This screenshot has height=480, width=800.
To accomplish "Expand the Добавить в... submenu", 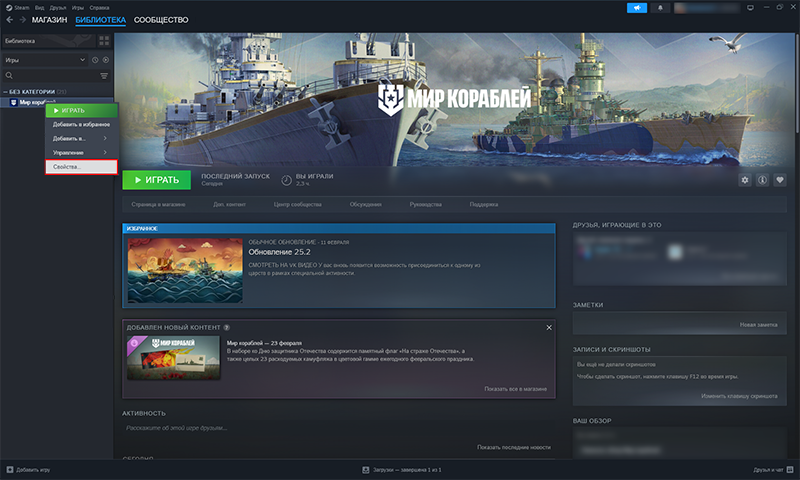I will pos(82,138).
